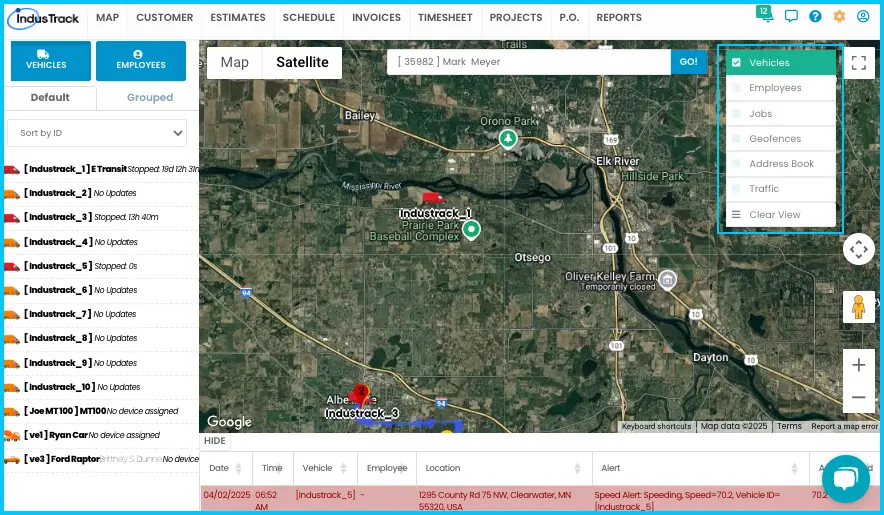Select Industrack_5 Stopped 0s row
Image resolution: width=884 pixels, height=515 pixels.
[x=101, y=266]
